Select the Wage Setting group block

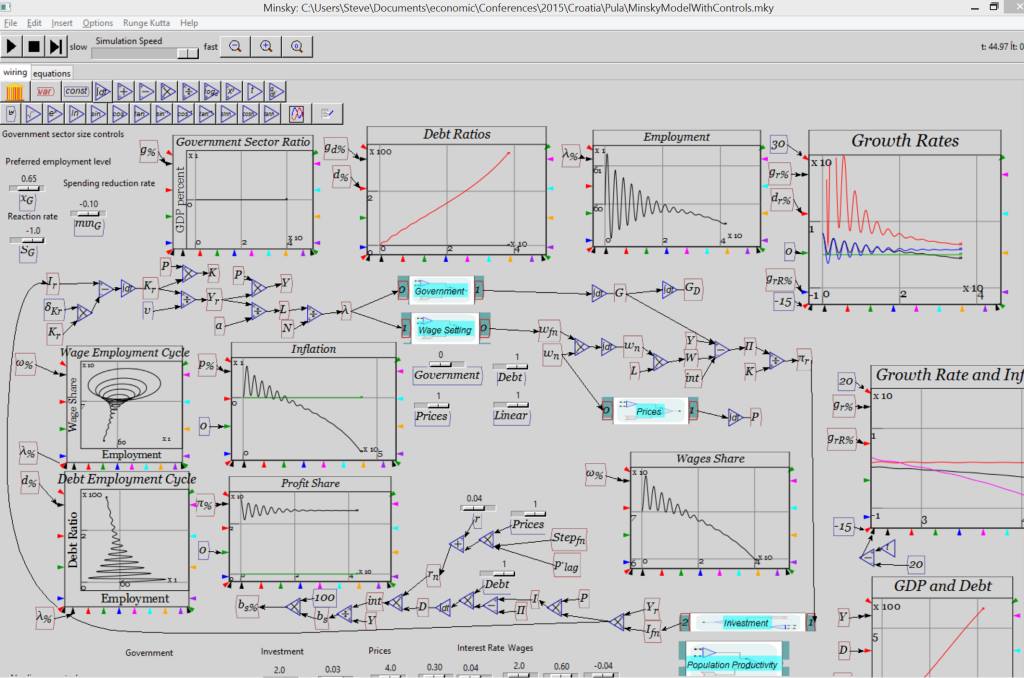444,330
